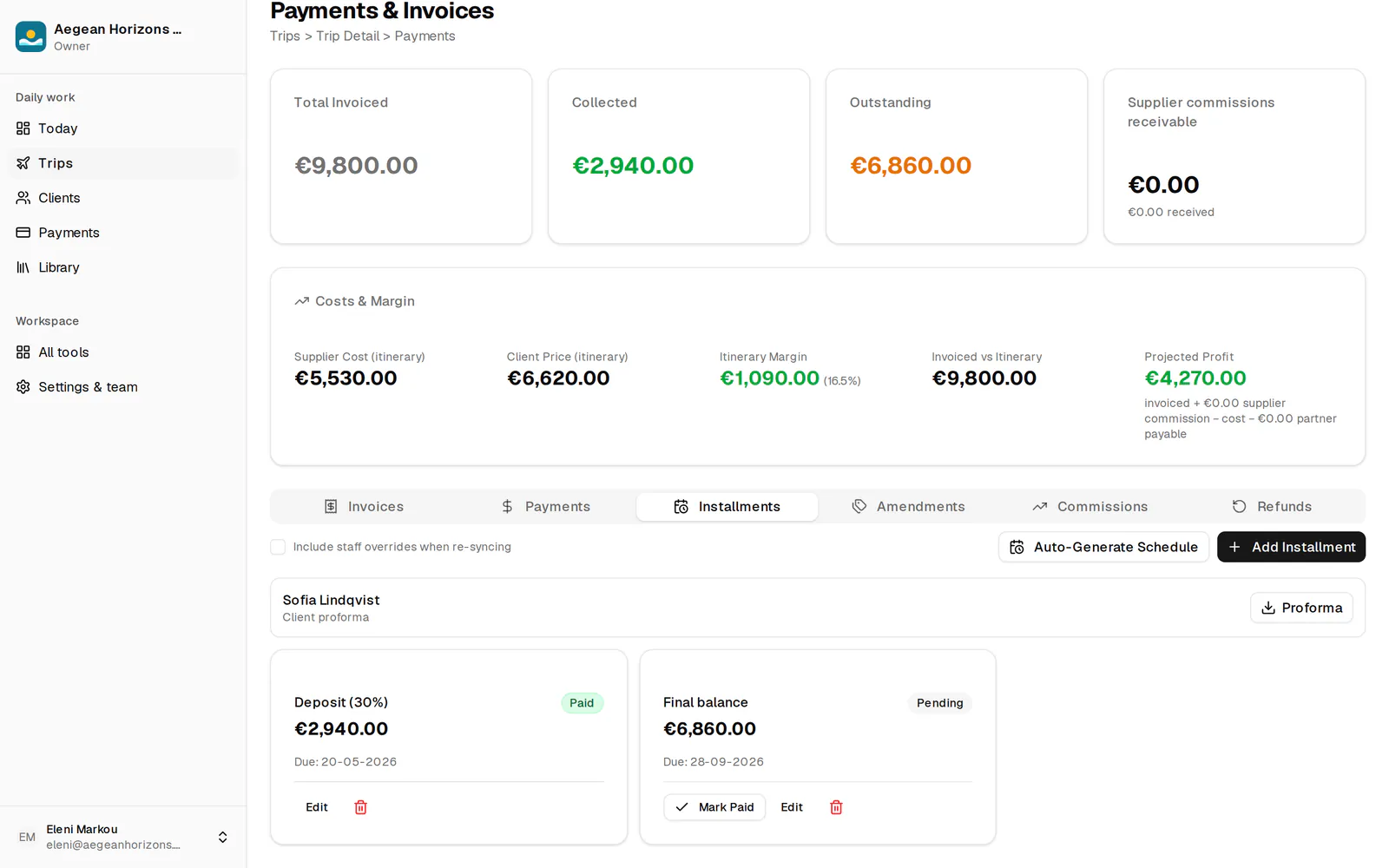
Task: Click Auto-Generate Schedule button
Action: point(1103,547)
